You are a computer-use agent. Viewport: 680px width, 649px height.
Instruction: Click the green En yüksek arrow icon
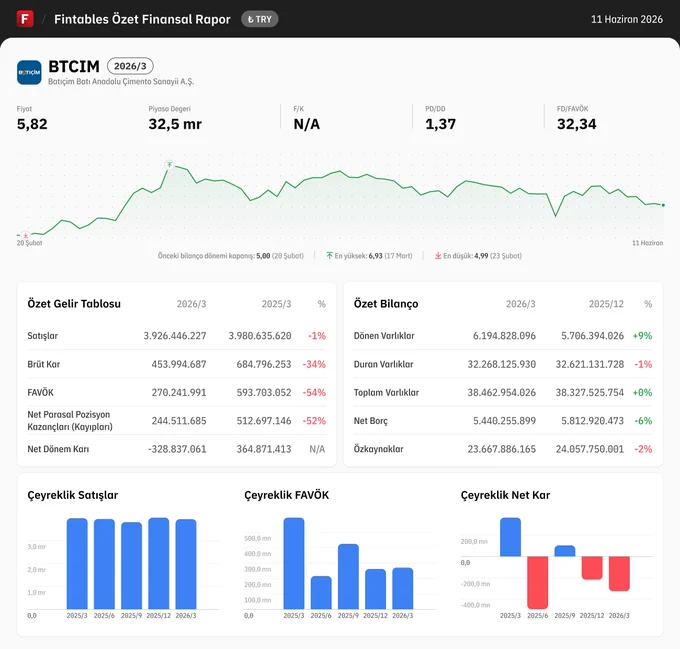330,255
